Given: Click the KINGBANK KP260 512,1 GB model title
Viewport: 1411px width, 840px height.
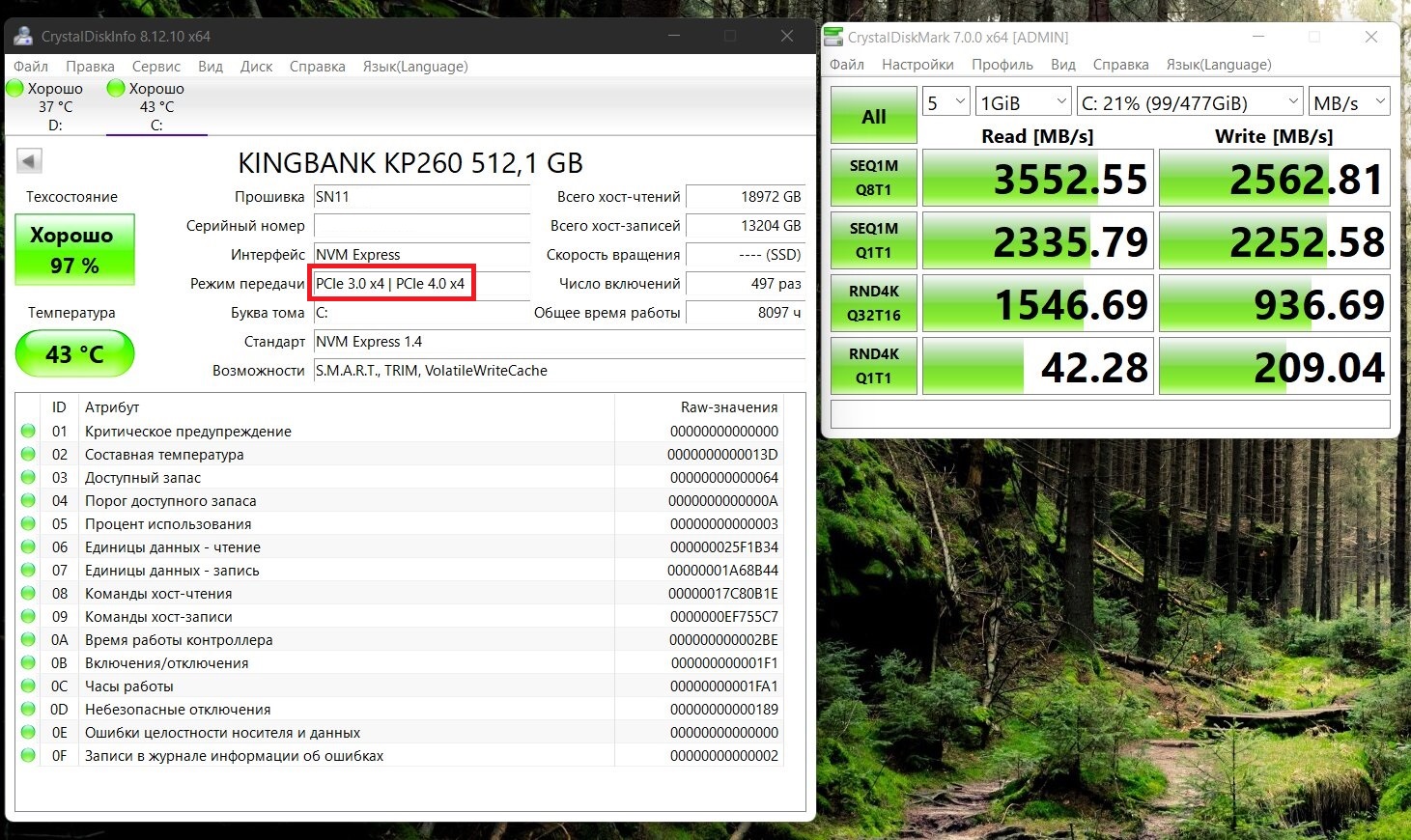Looking at the screenshot, I should 410,162.
